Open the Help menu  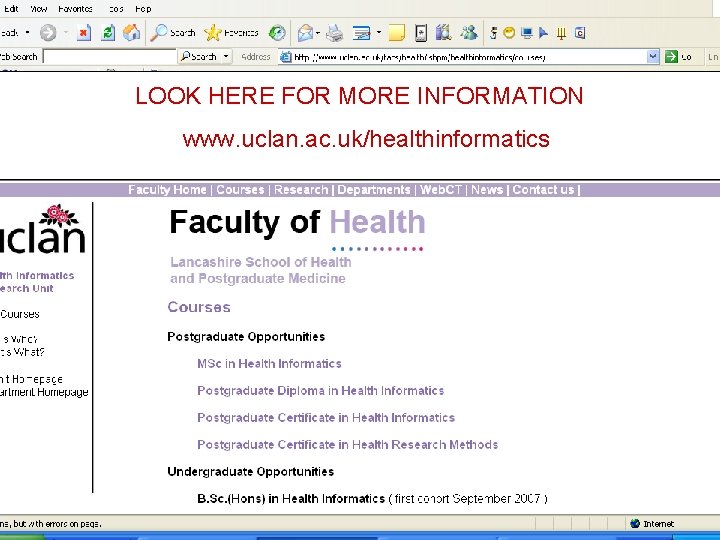(143, 9)
